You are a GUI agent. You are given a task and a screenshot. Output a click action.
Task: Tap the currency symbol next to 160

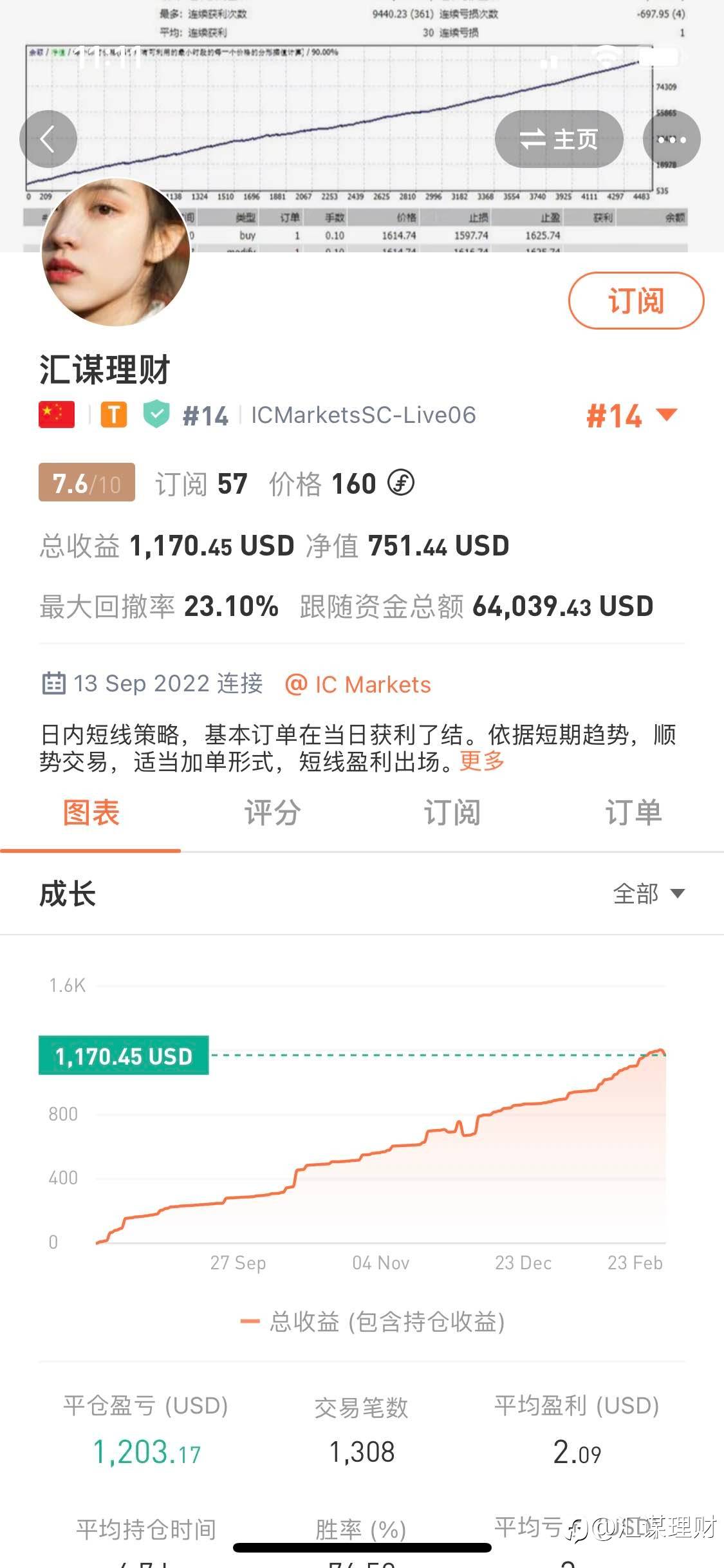pos(401,483)
